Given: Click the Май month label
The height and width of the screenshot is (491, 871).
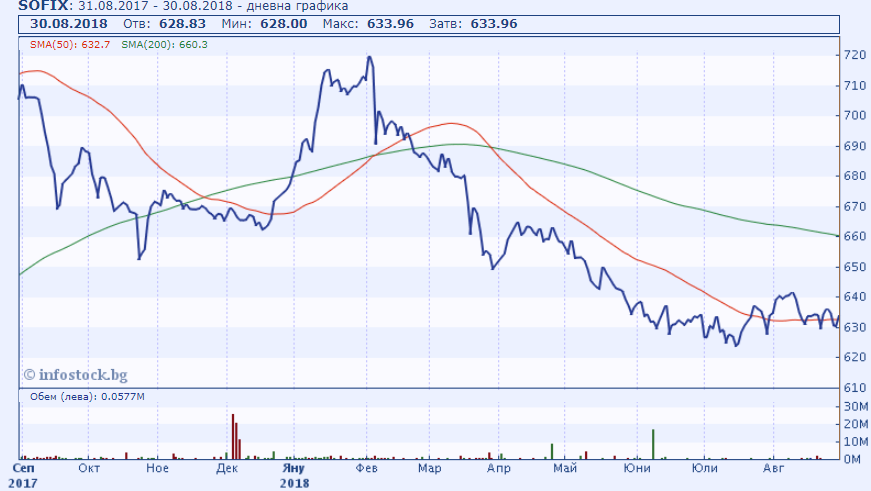Looking at the screenshot, I should point(565,468).
